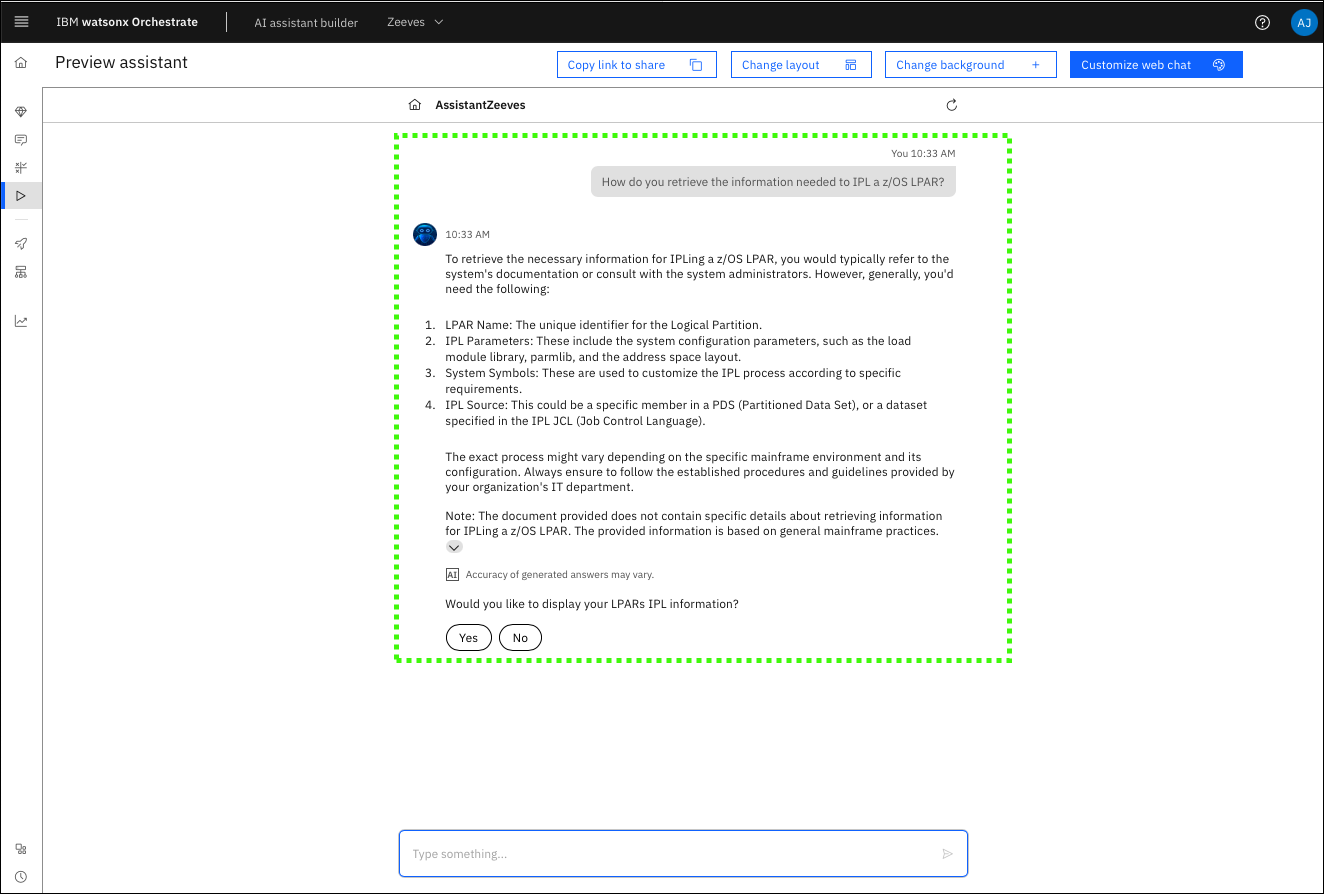
Task: Click the Change layout button
Action: coord(800,65)
